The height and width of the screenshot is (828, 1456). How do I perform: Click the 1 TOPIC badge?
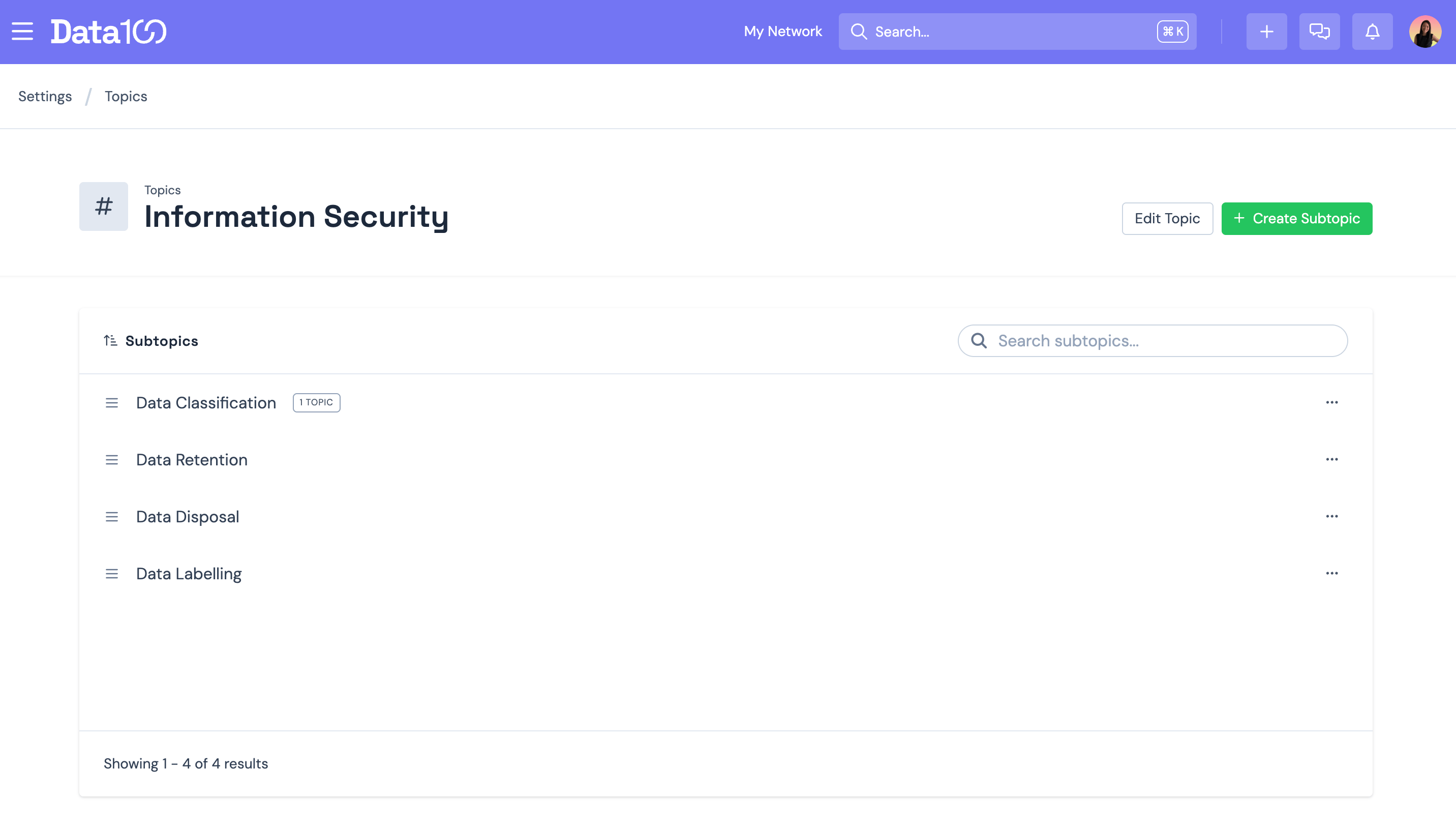click(x=316, y=403)
